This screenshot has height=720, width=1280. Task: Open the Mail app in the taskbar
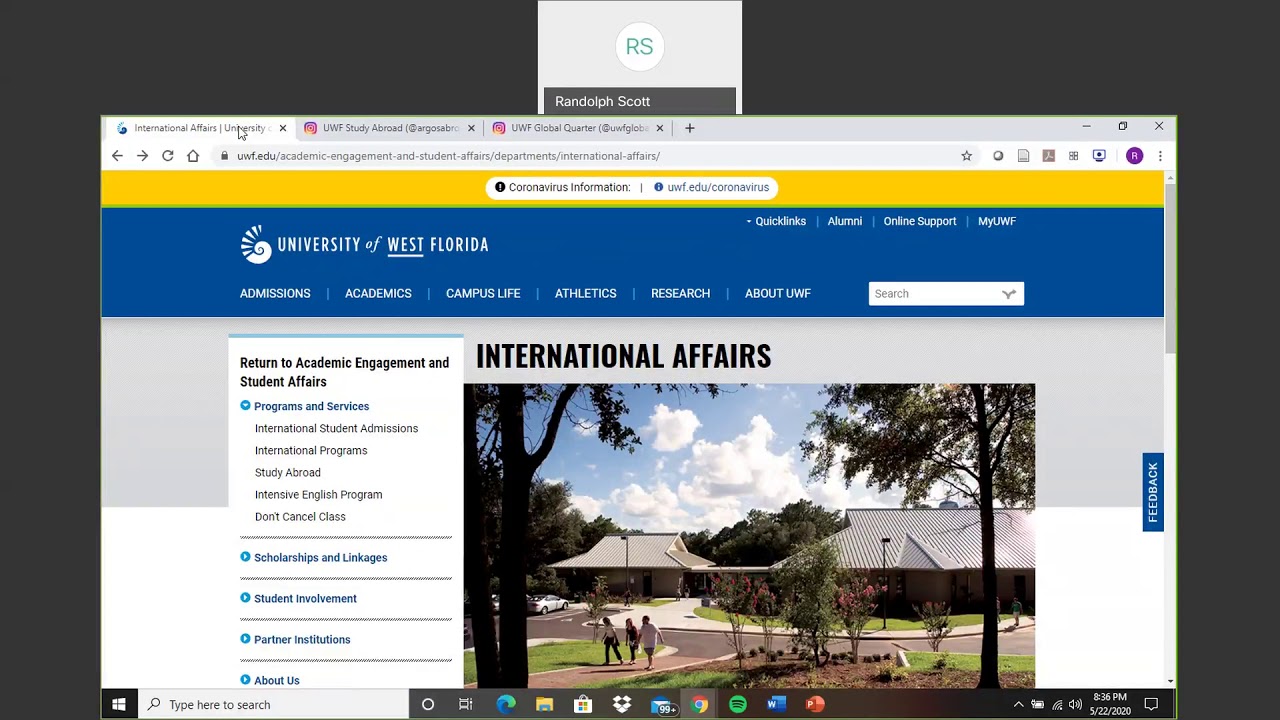coord(661,705)
